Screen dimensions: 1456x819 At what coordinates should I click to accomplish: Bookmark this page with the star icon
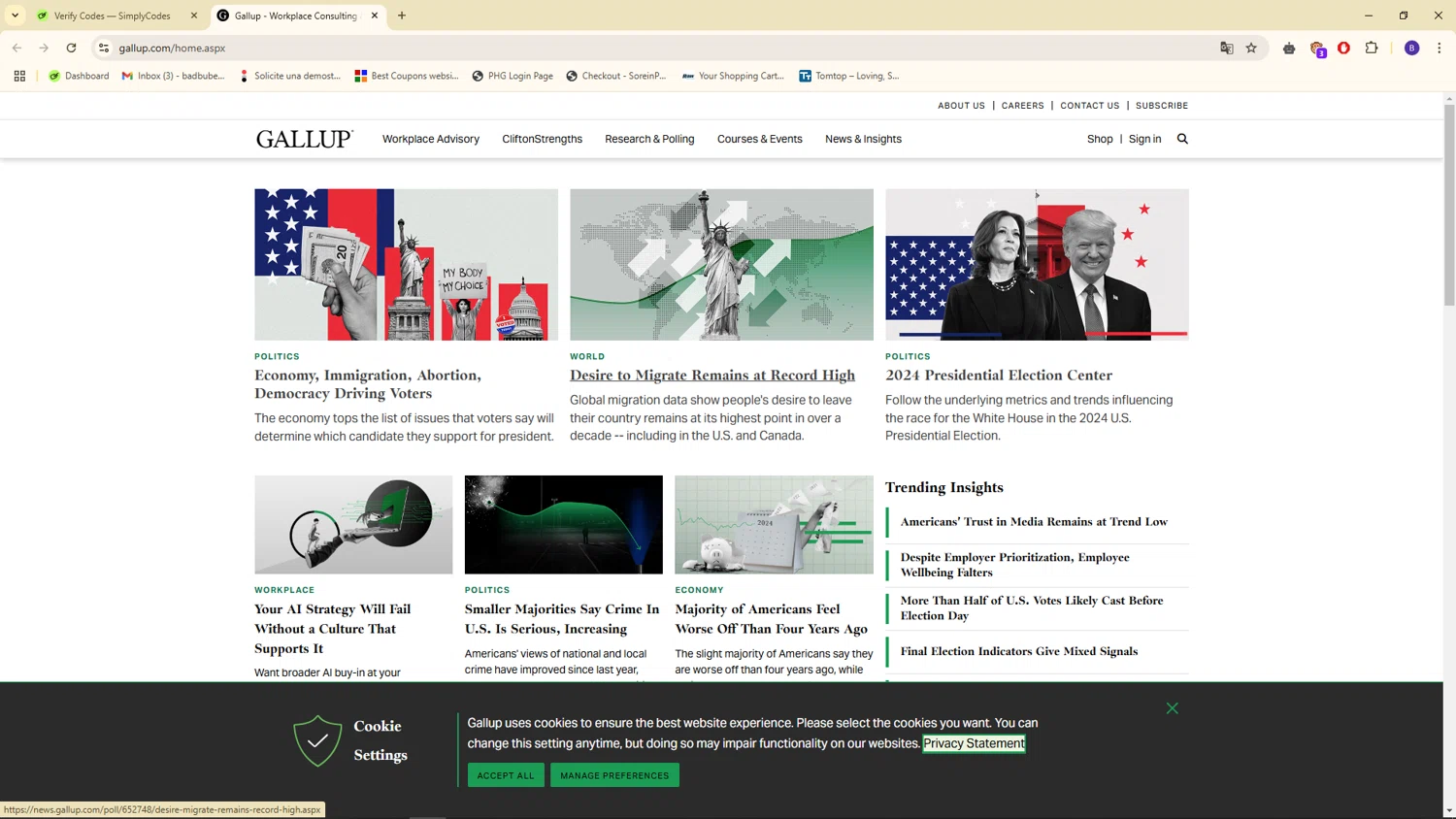click(1251, 48)
